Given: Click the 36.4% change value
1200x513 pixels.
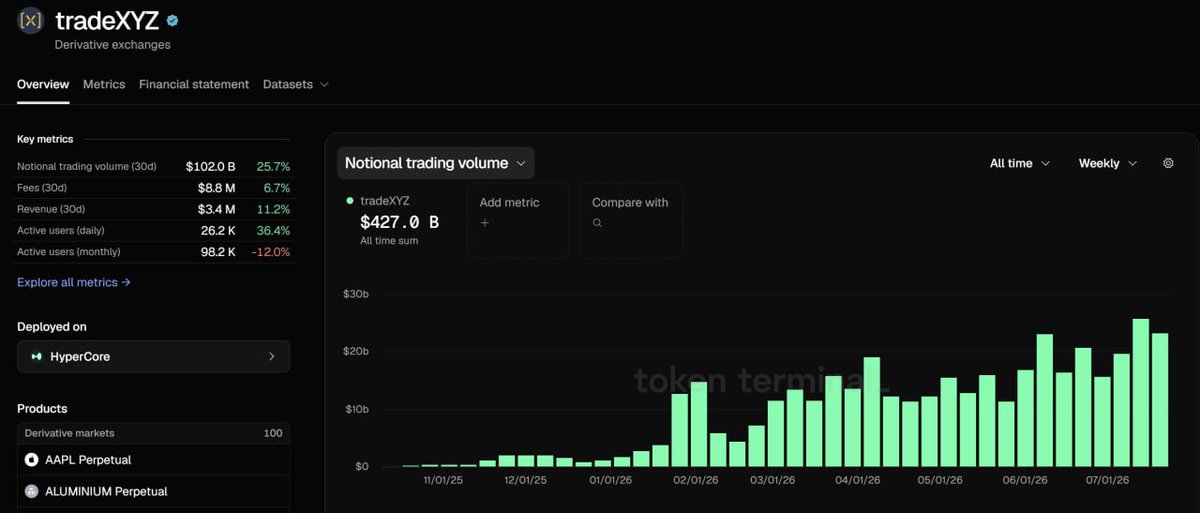Looking at the screenshot, I should coord(273,230).
